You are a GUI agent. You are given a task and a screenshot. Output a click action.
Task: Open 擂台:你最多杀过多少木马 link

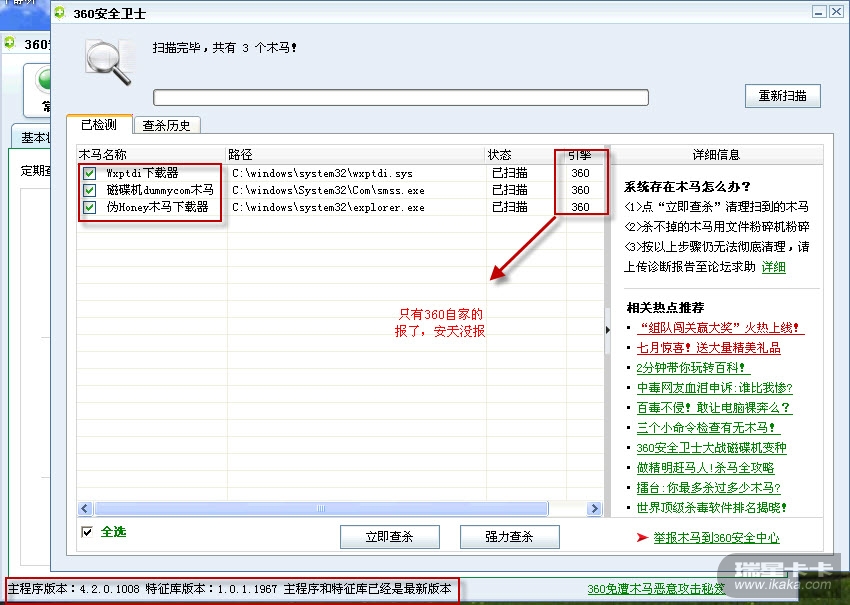[709, 487]
